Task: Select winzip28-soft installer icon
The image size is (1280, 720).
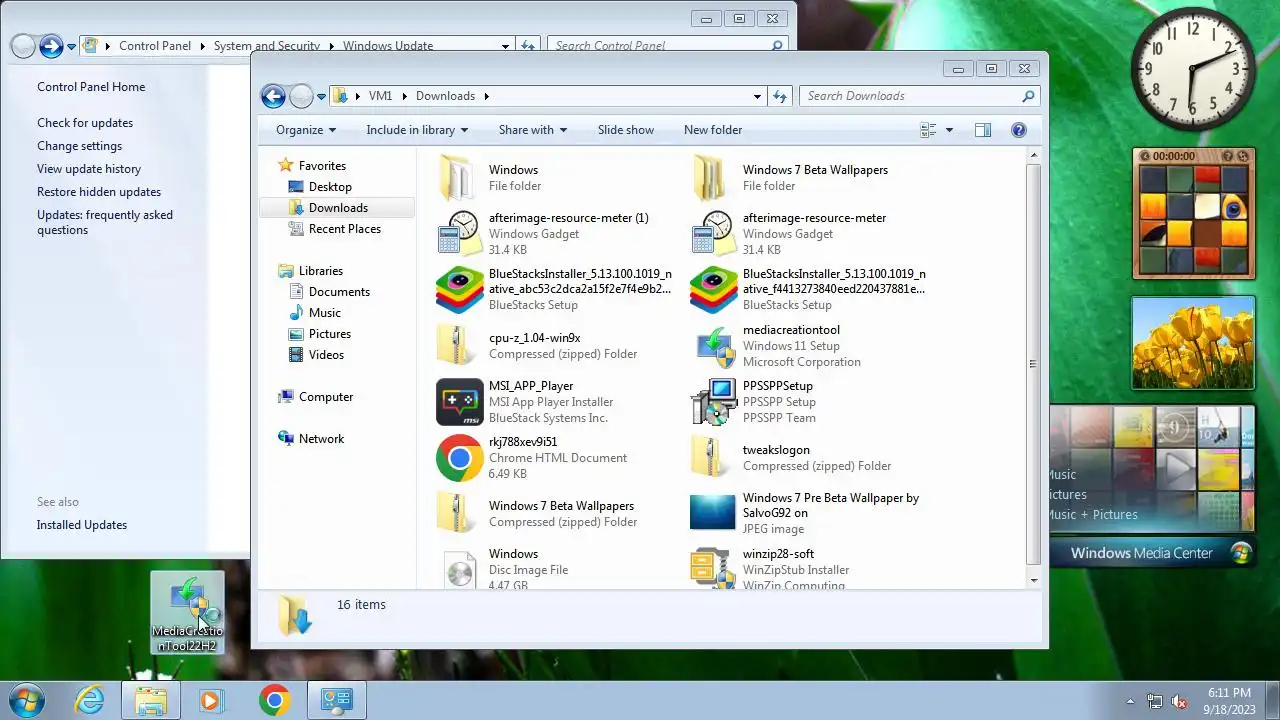Action: (x=713, y=568)
